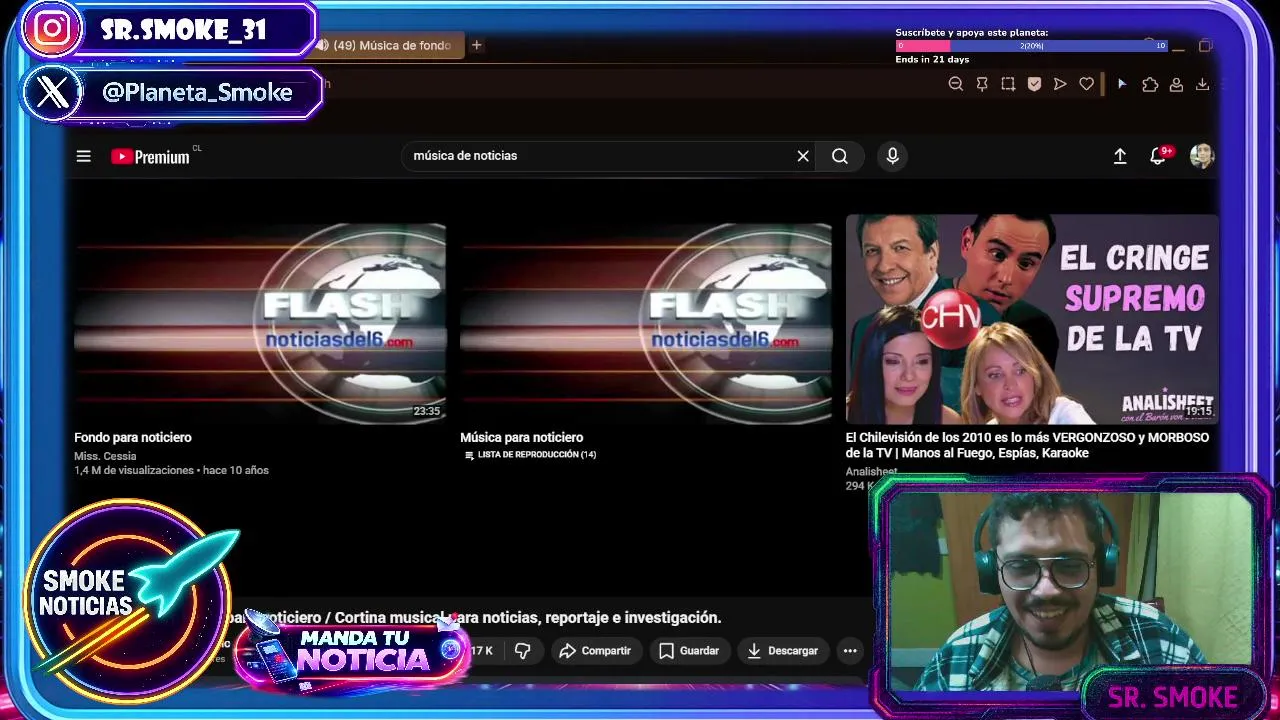This screenshot has height=720, width=1280.
Task: Clear the search box with the X
Action: [x=803, y=156]
